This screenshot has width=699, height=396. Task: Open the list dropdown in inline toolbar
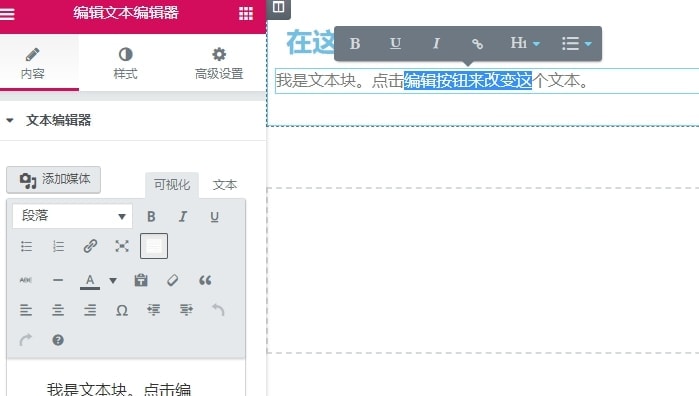(577, 44)
